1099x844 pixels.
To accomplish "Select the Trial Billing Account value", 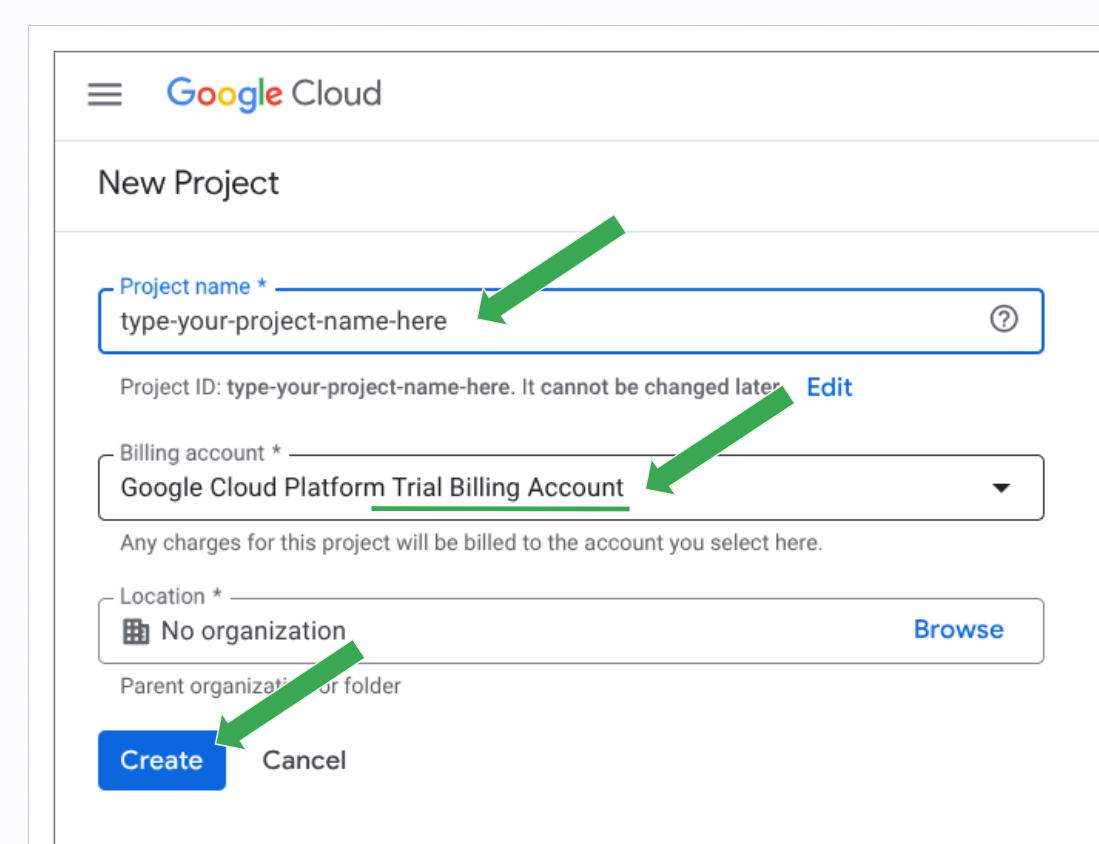I will click(x=372, y=488).
